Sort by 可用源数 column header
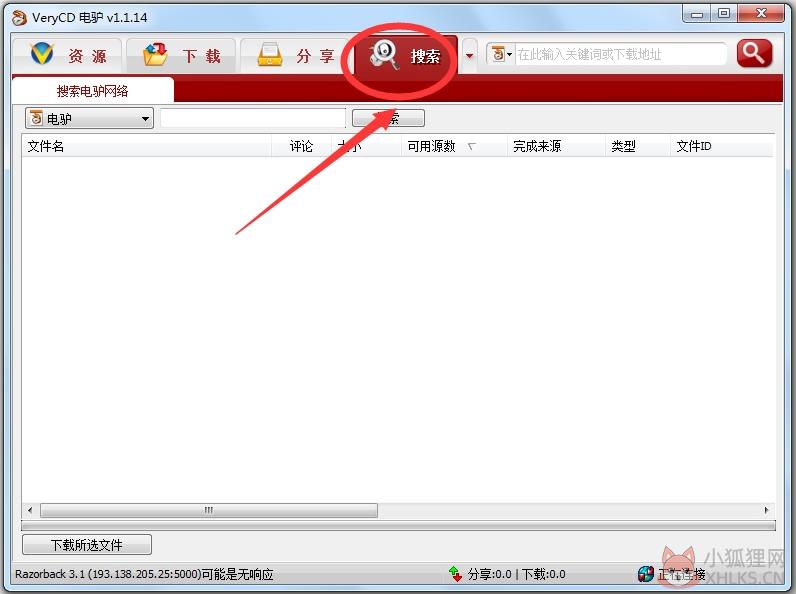This screenshot has width=796, height=594. [x=454, y=146]
